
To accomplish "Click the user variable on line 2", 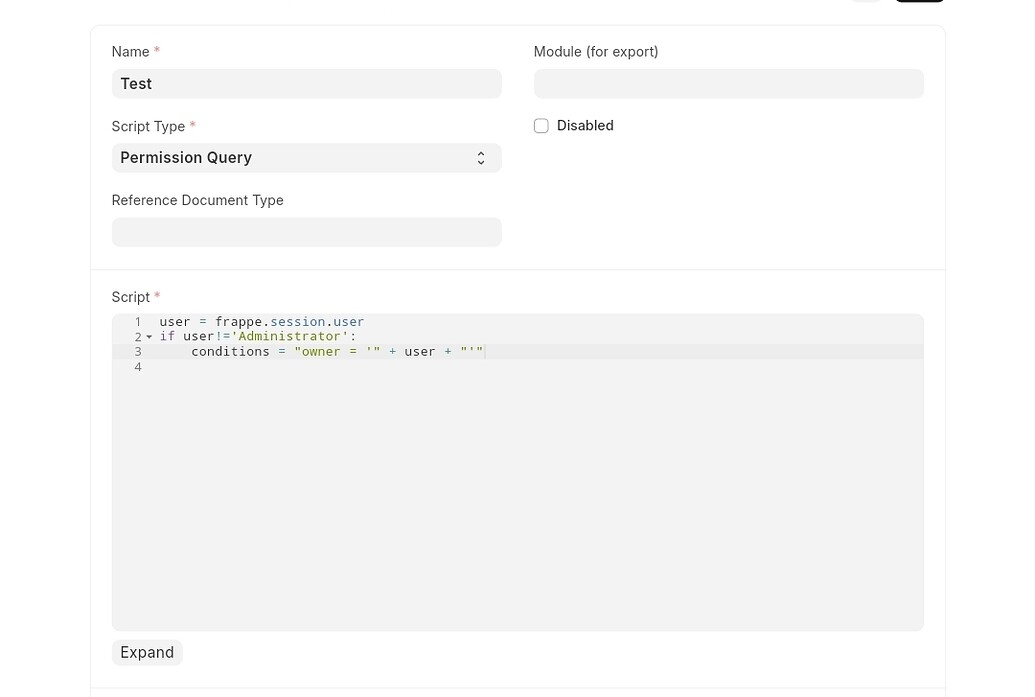I will click(x=196, y=336).
